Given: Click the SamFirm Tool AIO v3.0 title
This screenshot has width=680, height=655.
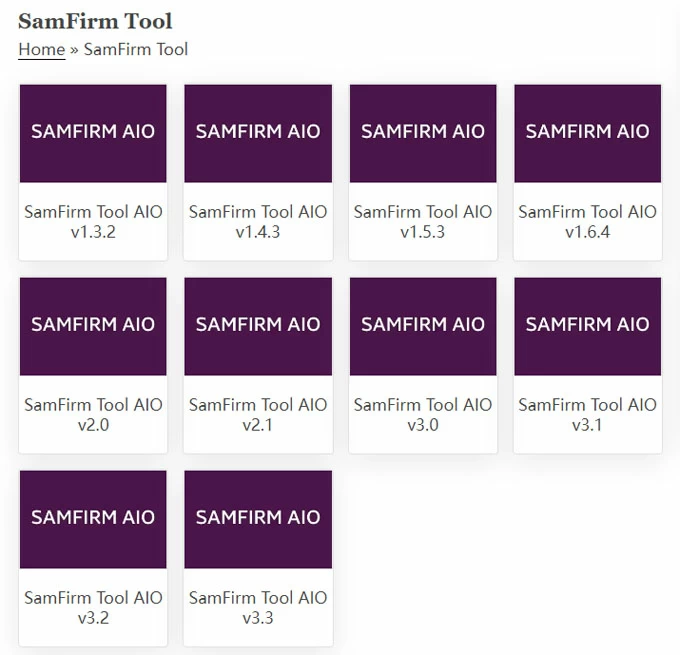Looking at the screenshot, I should click(423, 415).
